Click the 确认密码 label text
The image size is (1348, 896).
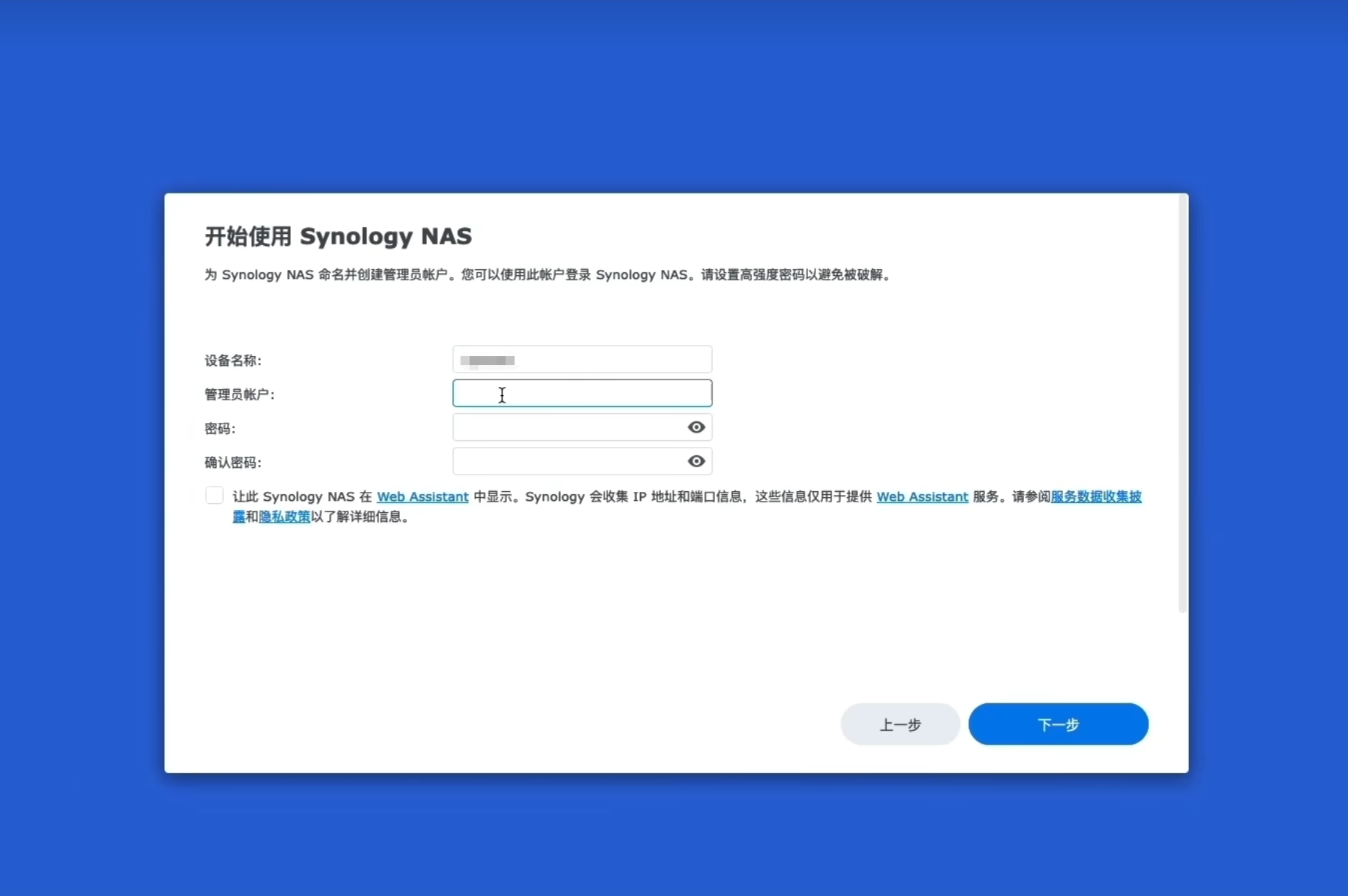click(x=233, y=463)
